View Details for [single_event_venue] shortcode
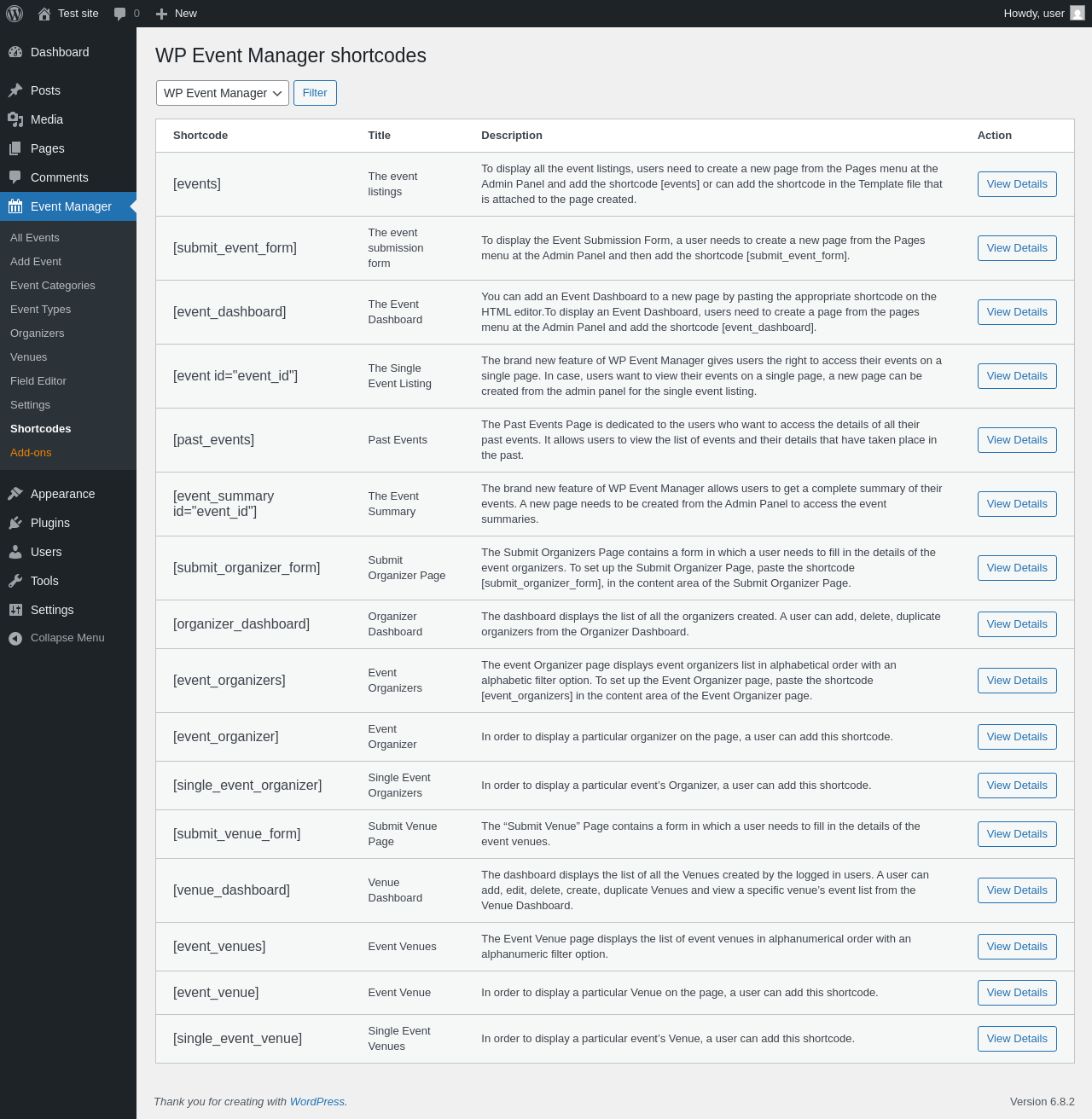 pos(1017,1039)
